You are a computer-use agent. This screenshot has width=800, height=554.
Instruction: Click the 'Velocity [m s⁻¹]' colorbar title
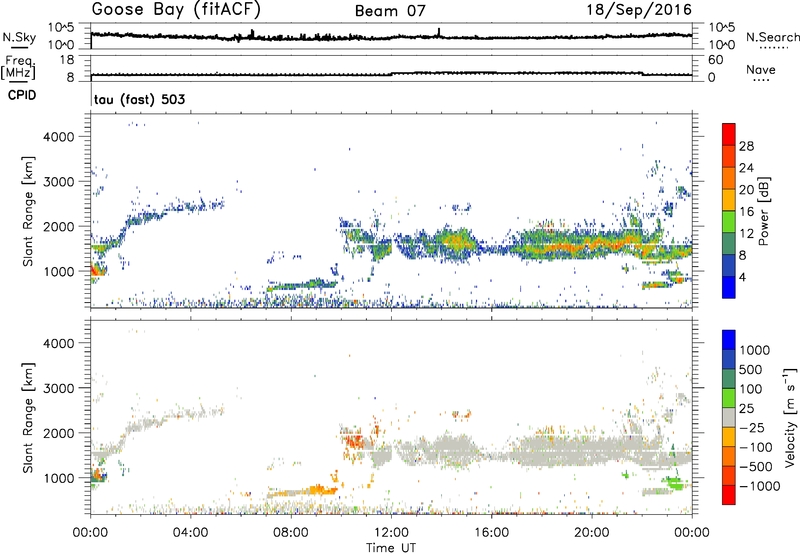791,416
